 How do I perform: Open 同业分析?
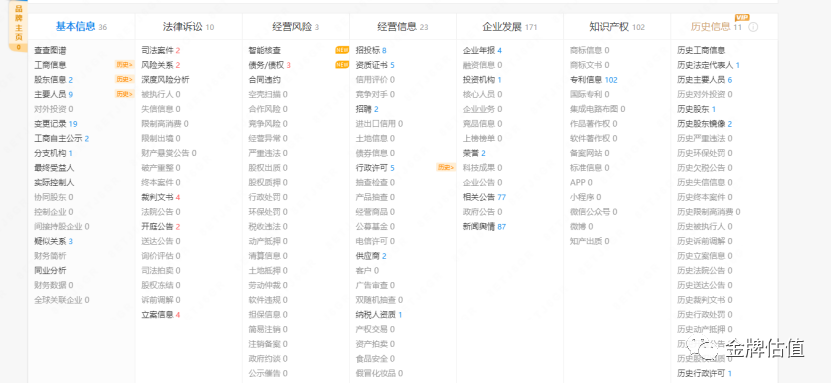pos(50,271)
